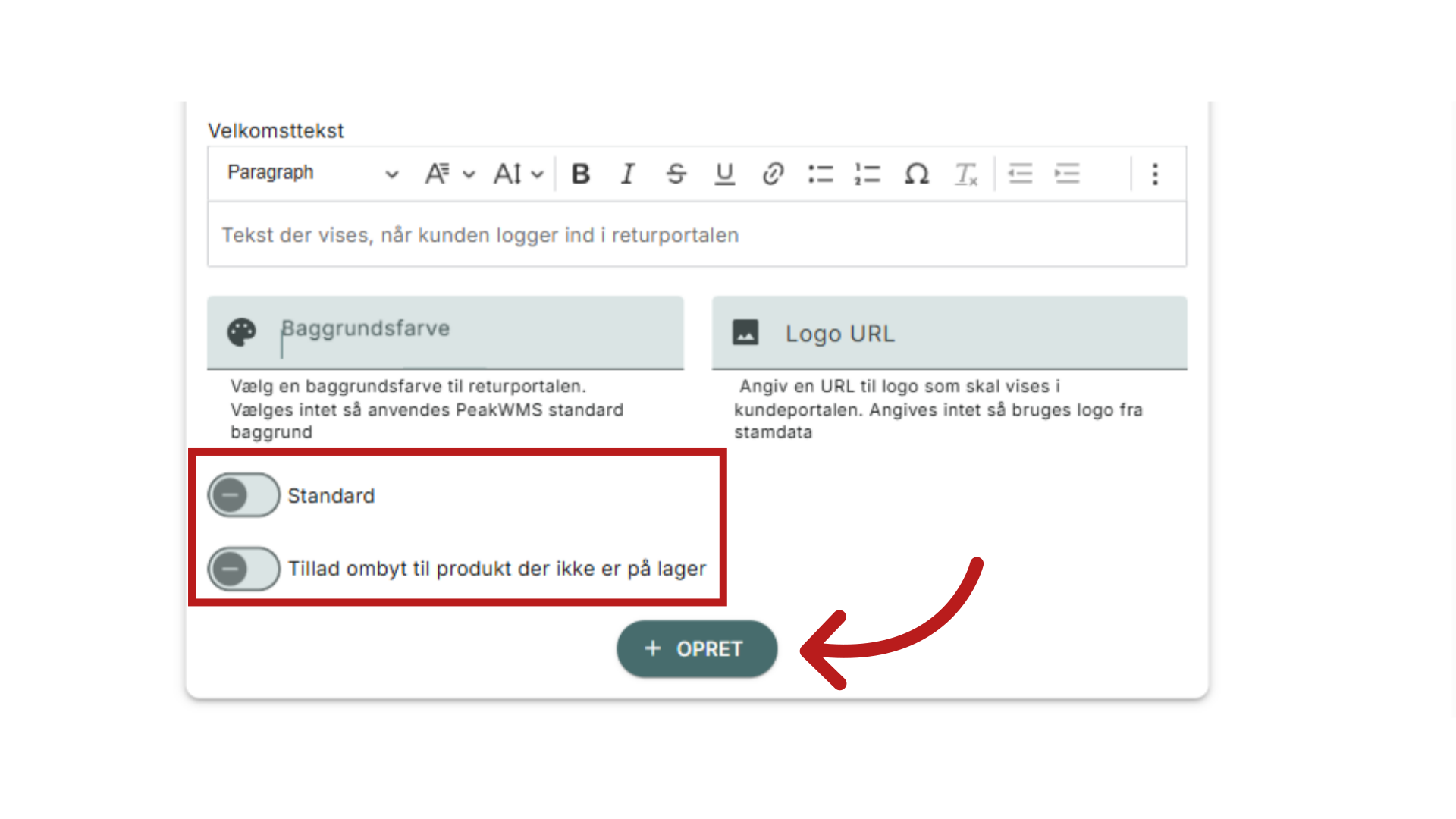Open the font family dropdown
The image size is (1456, 819).
(449, 174)
